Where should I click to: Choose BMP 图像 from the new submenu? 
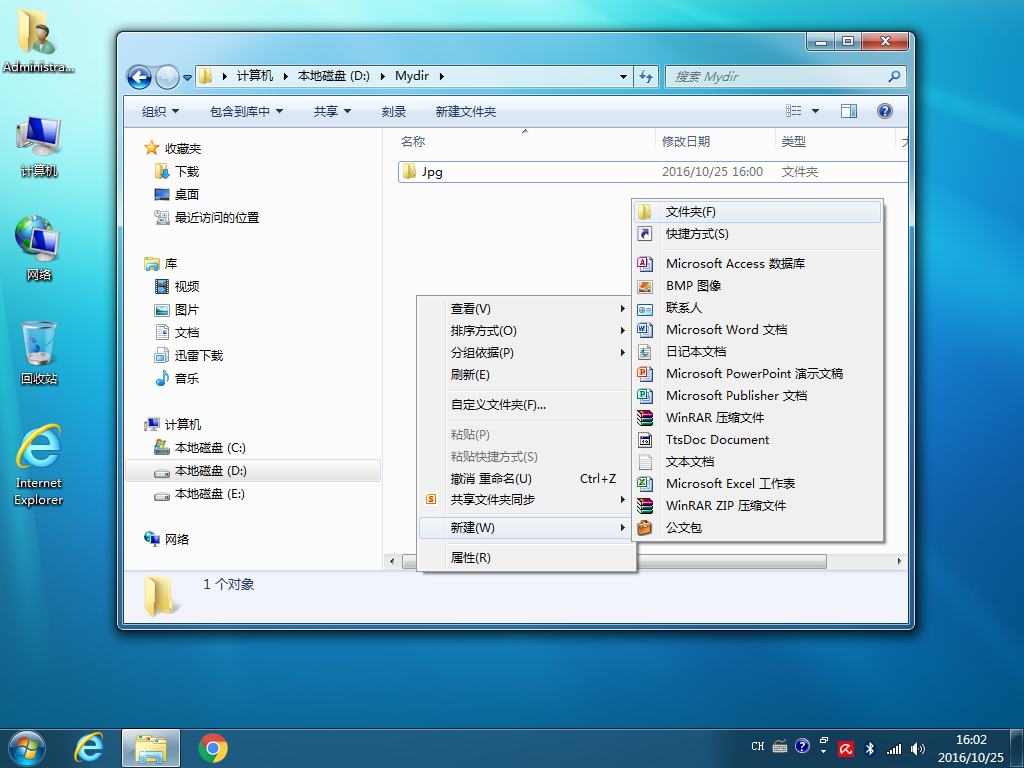coord(758,285)
